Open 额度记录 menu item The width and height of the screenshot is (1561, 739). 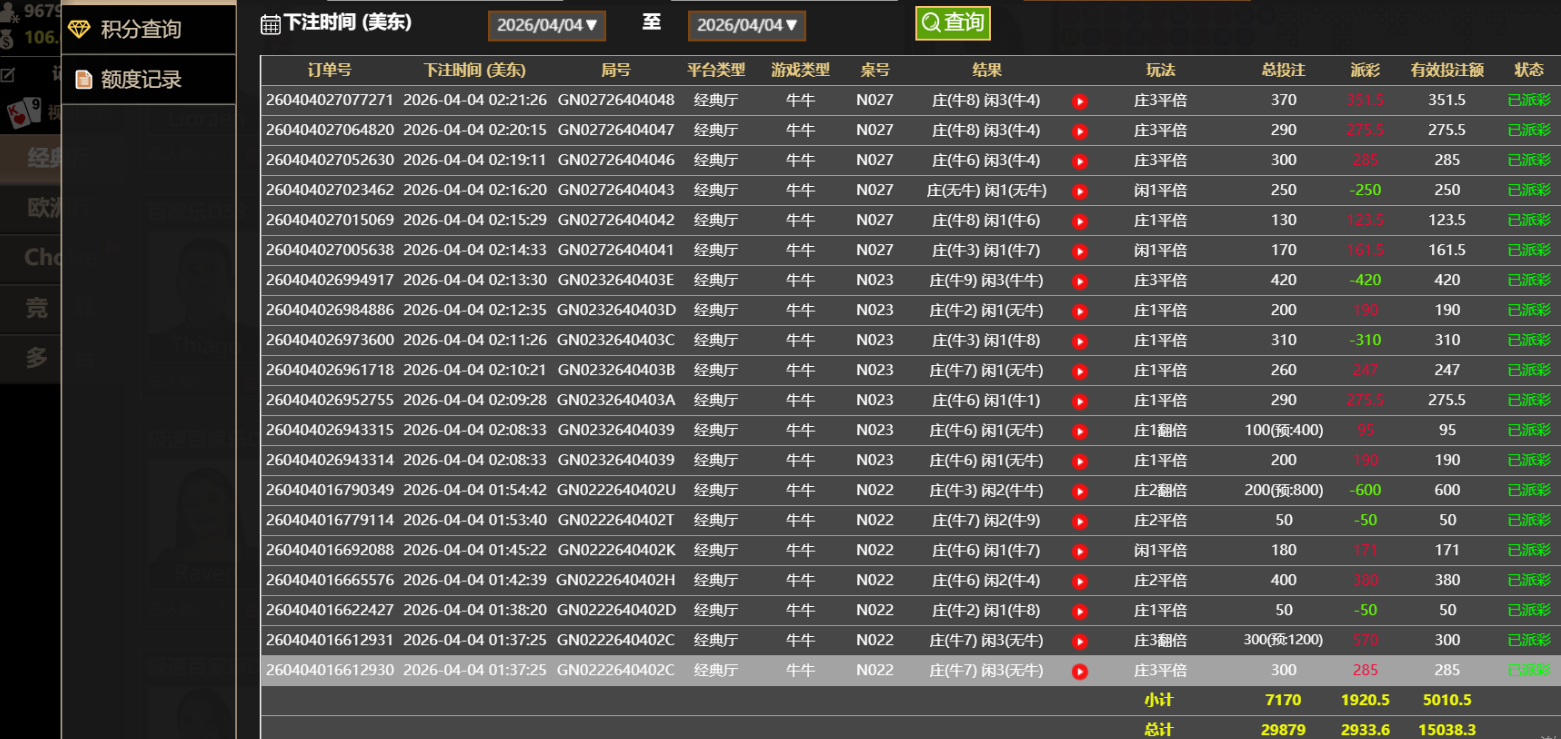click(141, 80)
